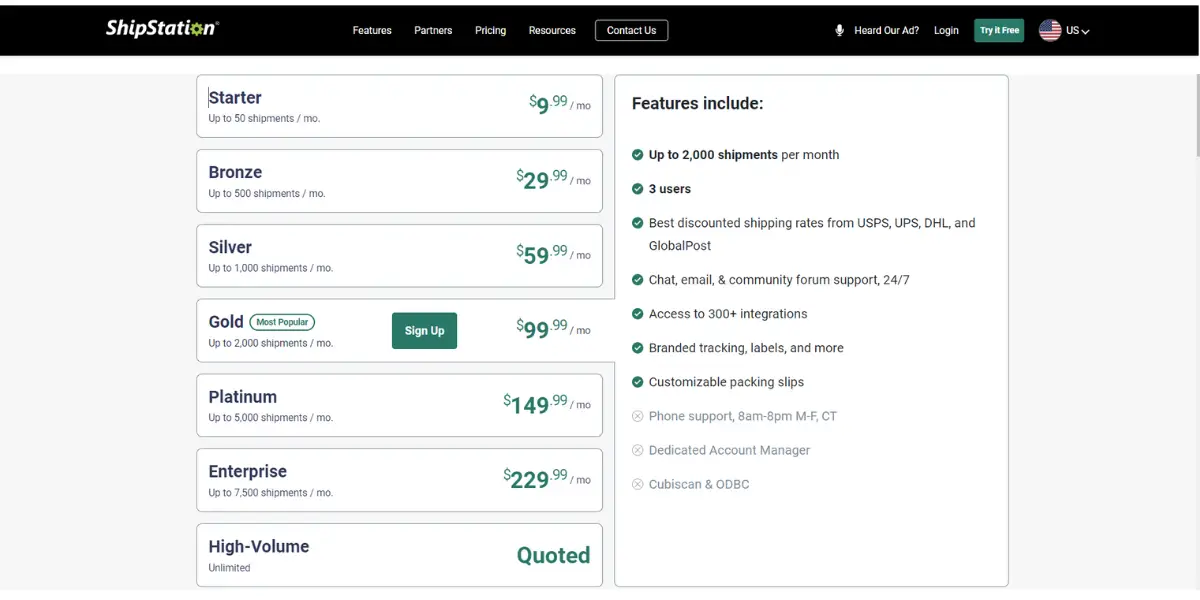Open the Resources menu
1200x600 pixels.
pos(552,30)
